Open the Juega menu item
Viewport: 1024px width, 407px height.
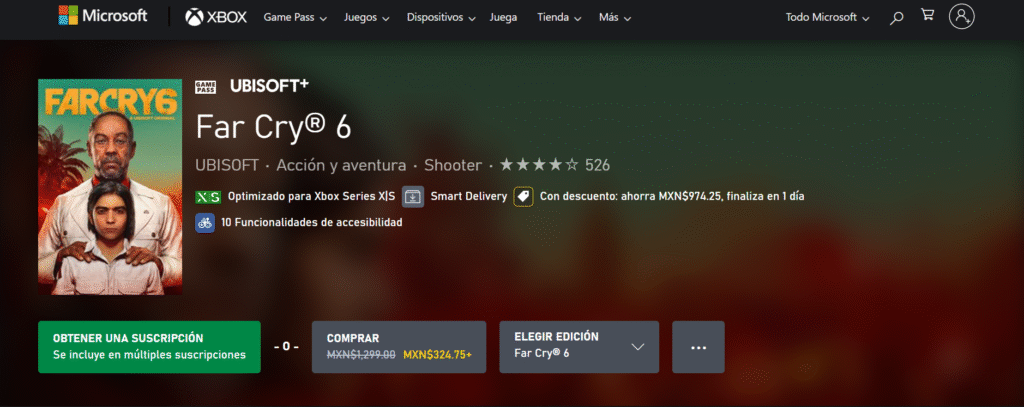click(x=504, y=18)
